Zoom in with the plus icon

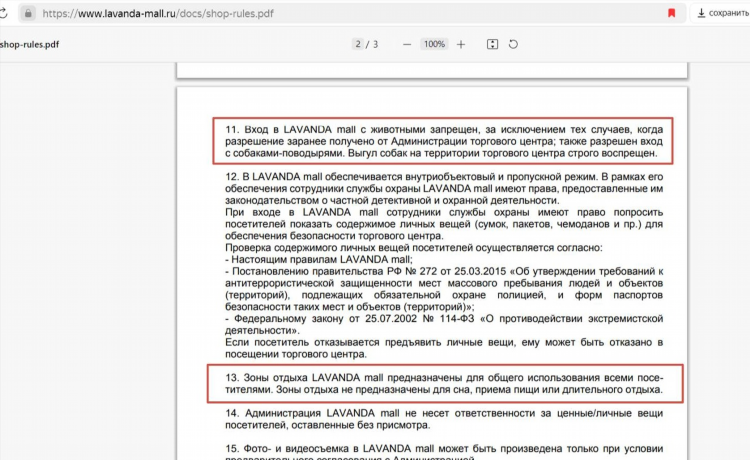point(461,44)
